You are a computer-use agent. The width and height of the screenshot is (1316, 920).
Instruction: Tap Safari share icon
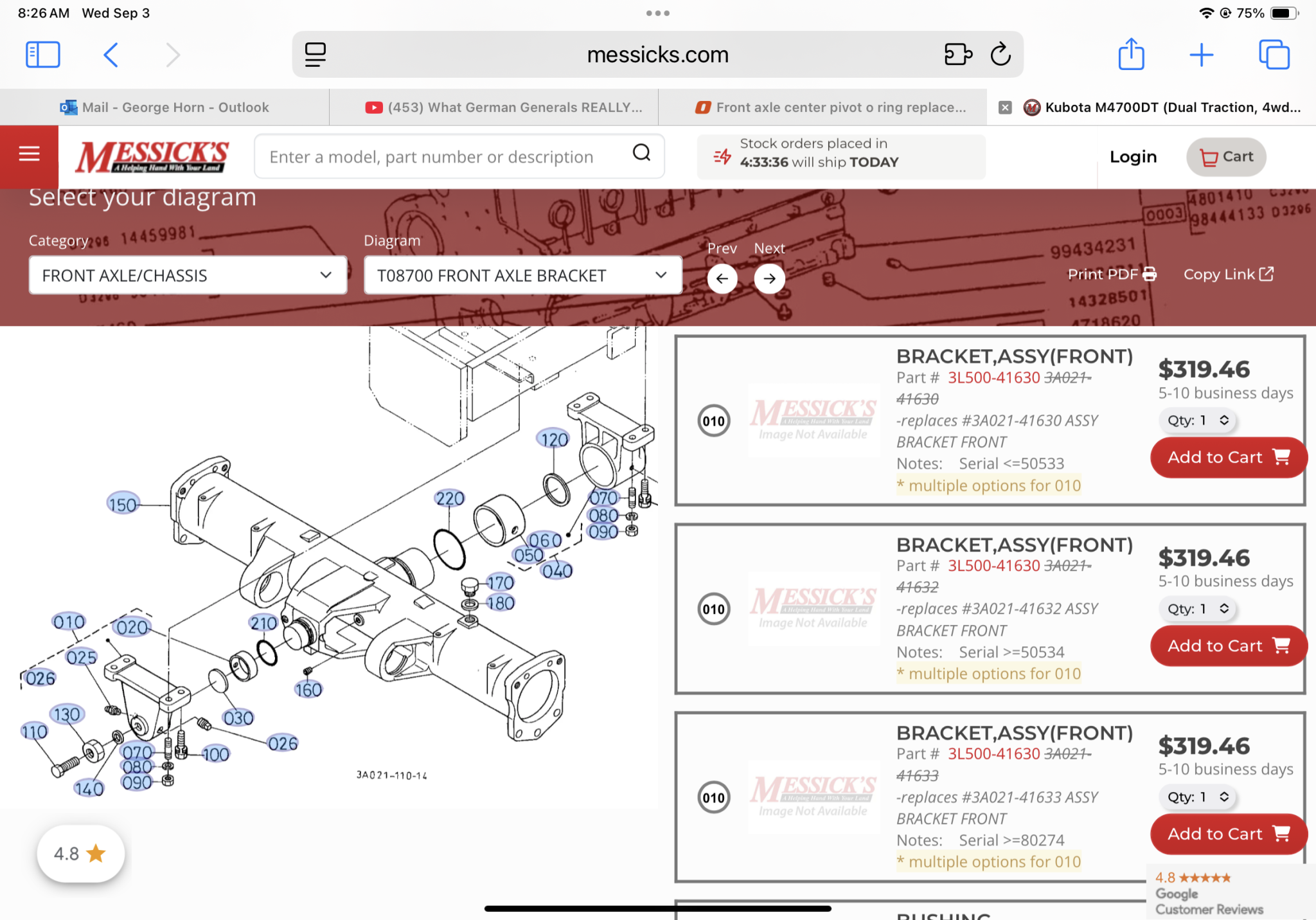point(1131,55)
